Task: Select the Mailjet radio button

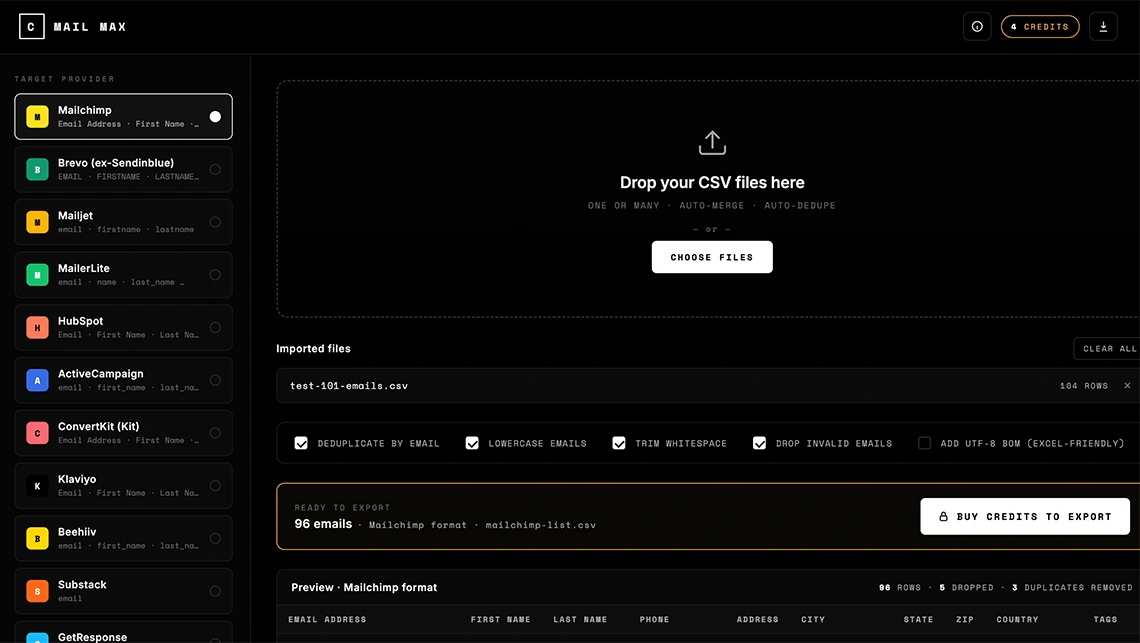Action: [x=215, y=222]
